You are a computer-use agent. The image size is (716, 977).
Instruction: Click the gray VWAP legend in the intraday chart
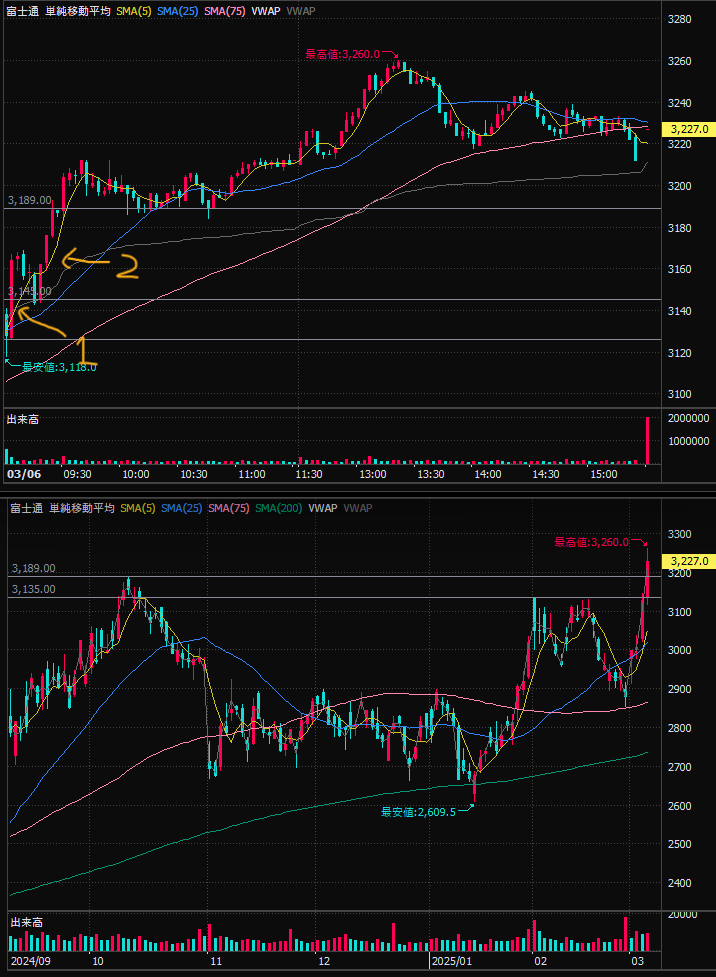[x=300, y=11]
